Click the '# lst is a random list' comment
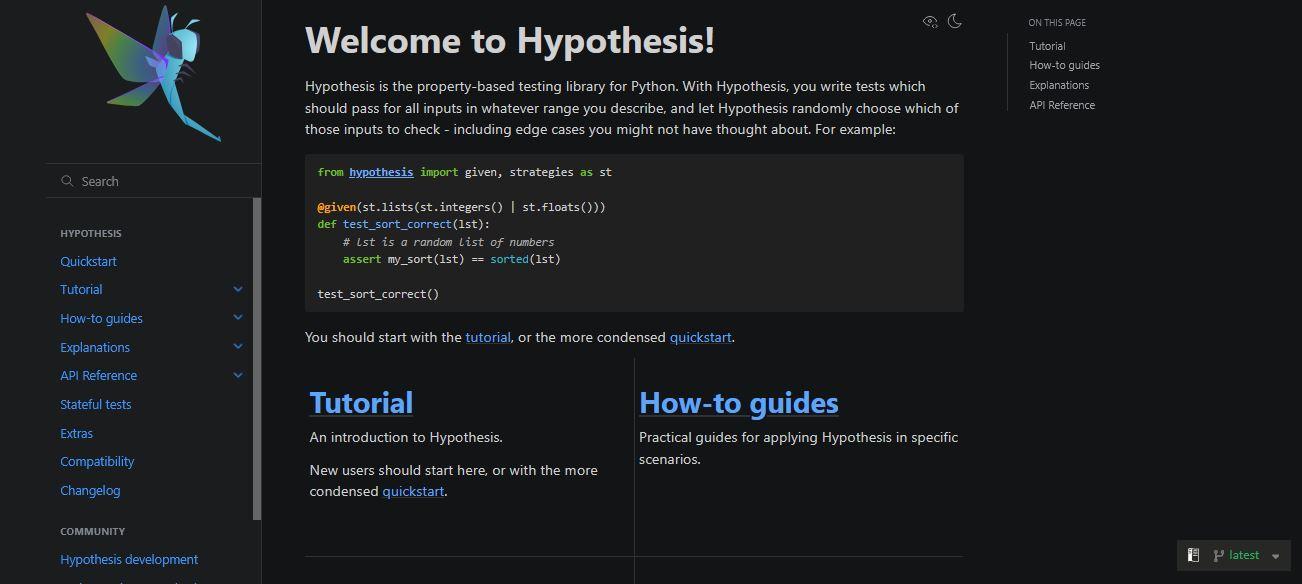This screenshot has width=1302, height=584. pyautogui.click(x=448, y=242)
